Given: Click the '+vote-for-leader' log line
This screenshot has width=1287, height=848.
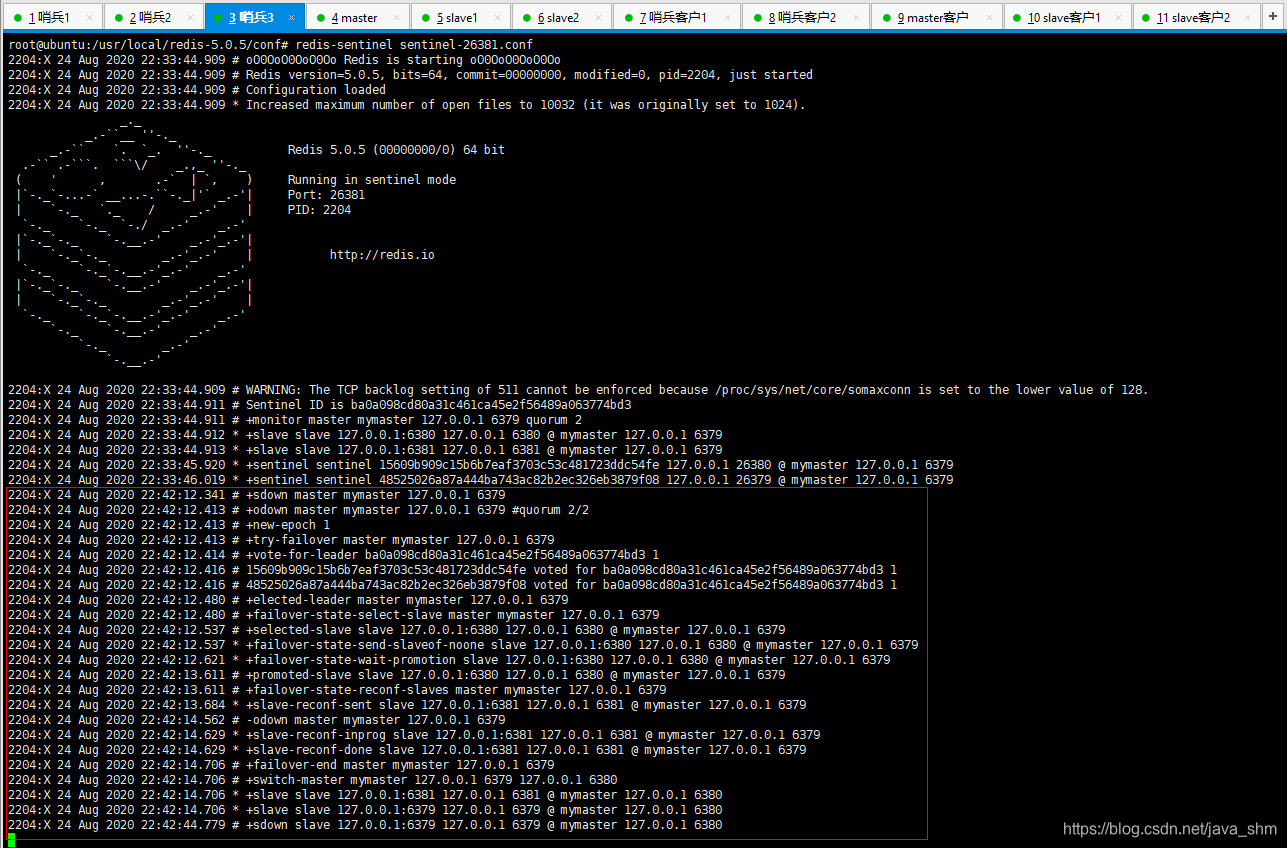Looking at the screenshot, I should 333,555.
